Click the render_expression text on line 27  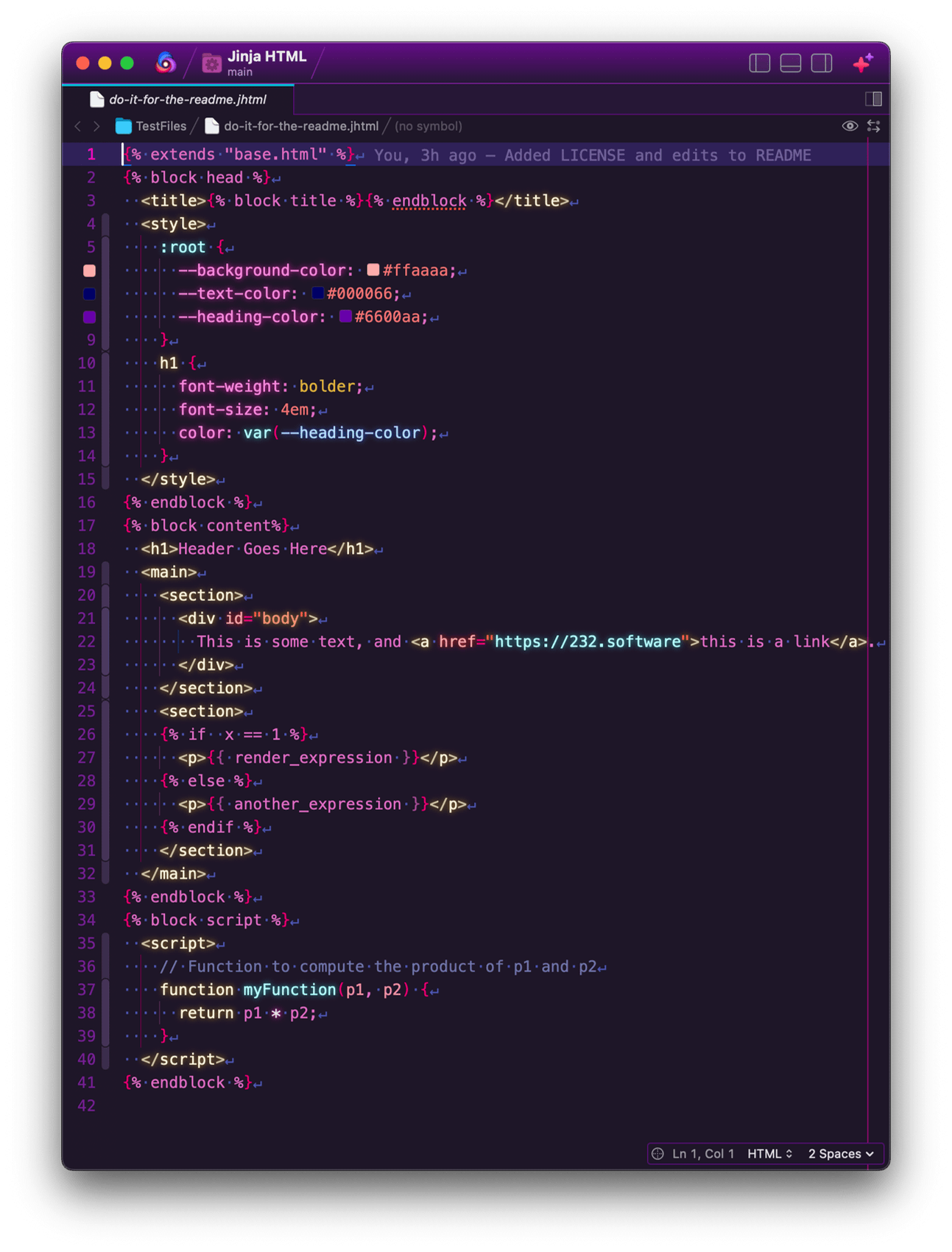(313, 758)
